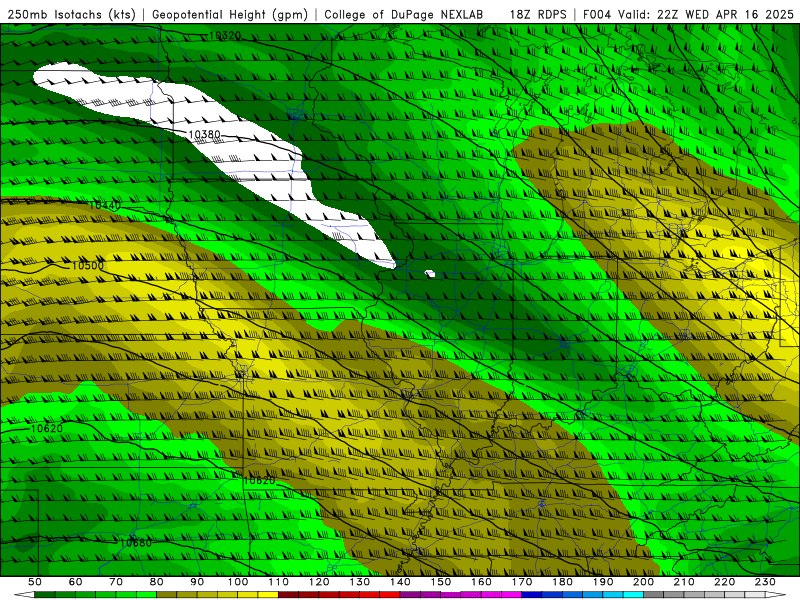Click the 230 value on the colorbar

pos(765,582)
